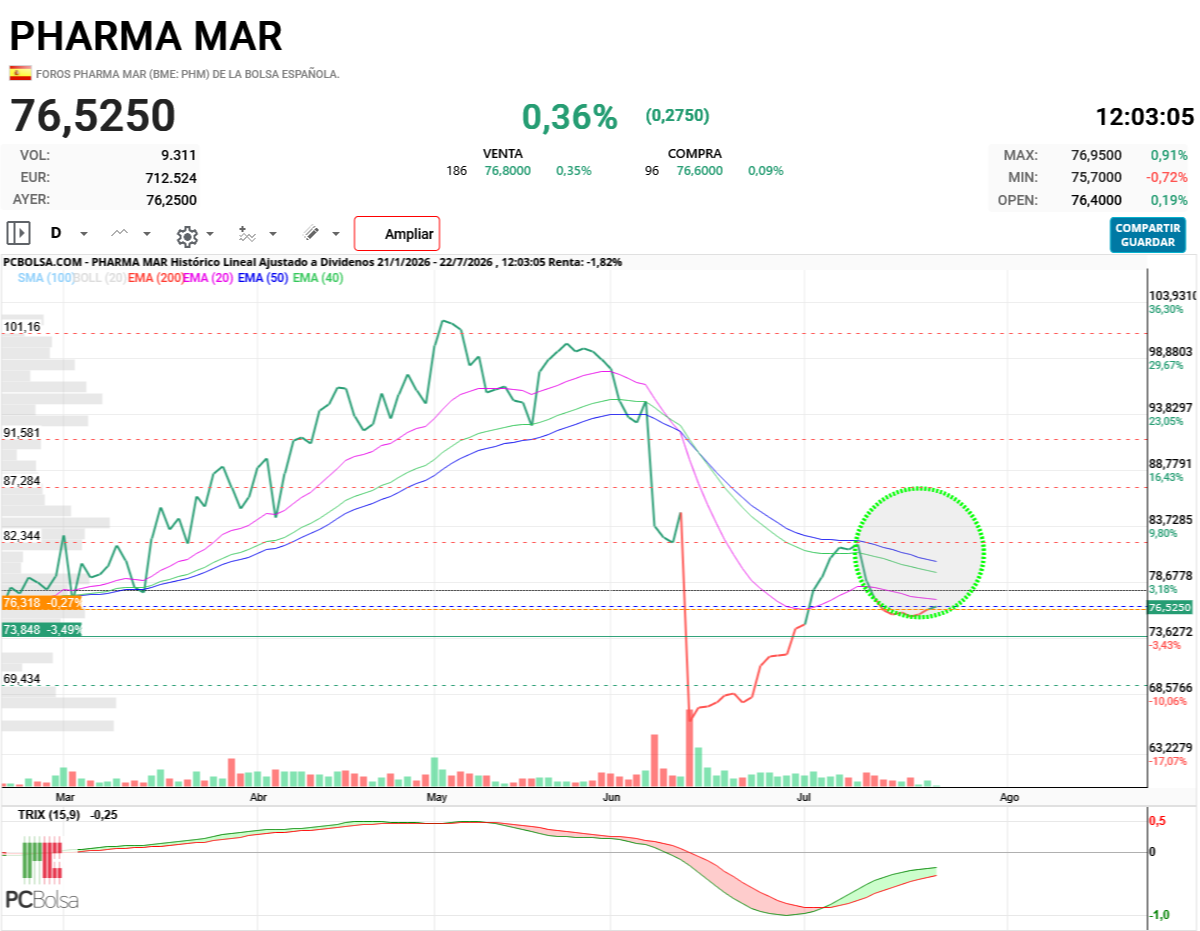Click the OPEN value 76,4000
This screenshot has height=931, width=1200.
coord(1096,199)
